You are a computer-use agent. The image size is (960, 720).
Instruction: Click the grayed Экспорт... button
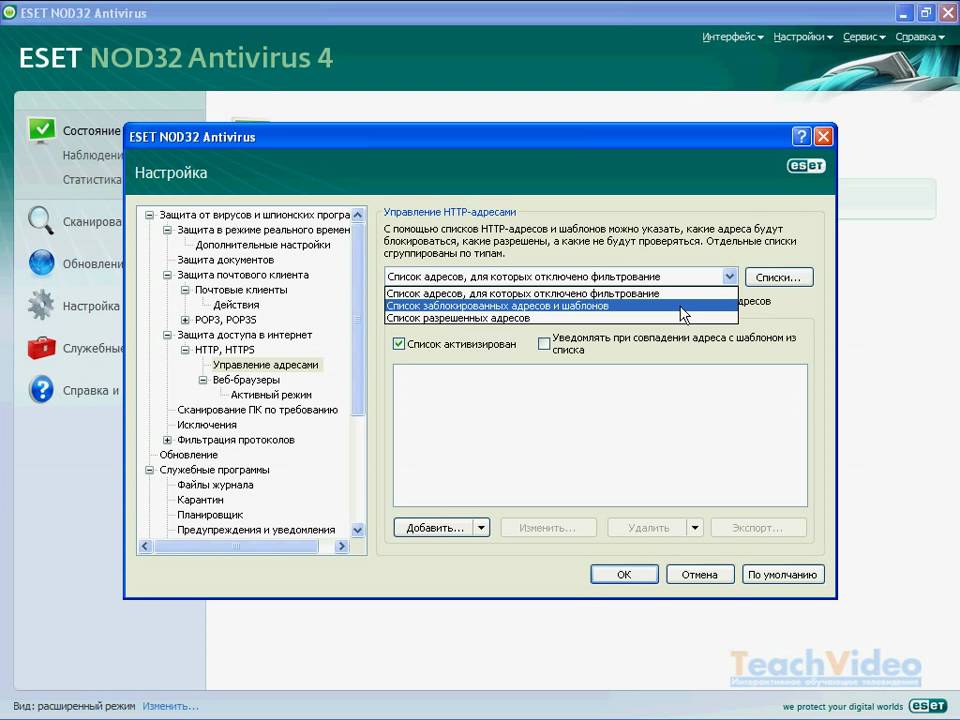tap(758, 527)
